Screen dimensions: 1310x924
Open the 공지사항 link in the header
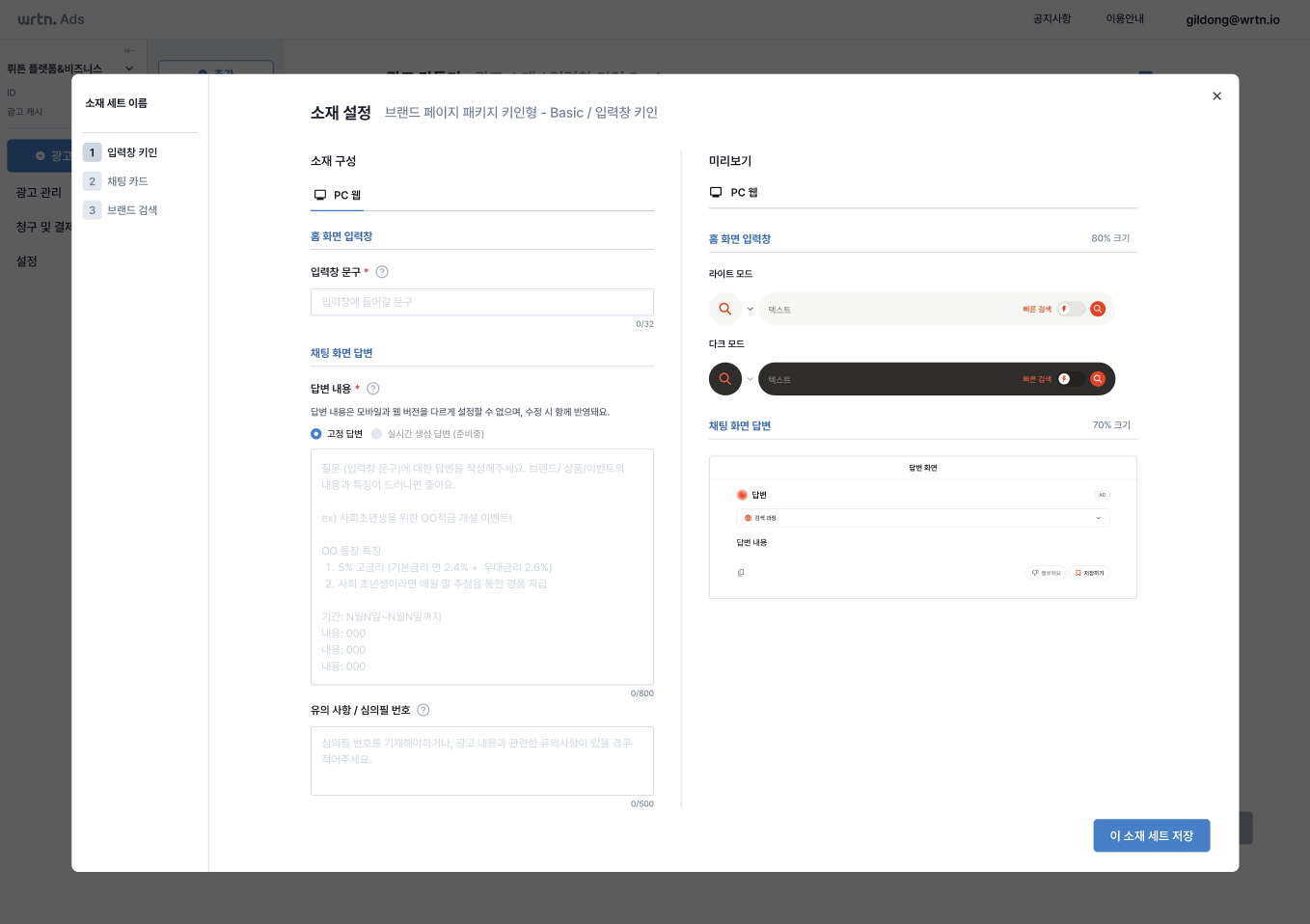(1051, 19)
